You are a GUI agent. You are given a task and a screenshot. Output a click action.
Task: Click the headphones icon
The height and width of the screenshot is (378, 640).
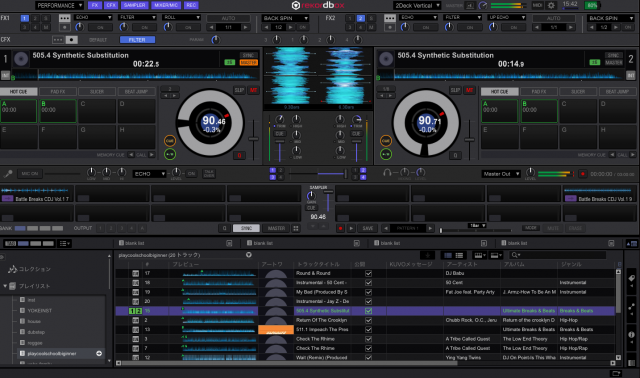tap(387, 173)
